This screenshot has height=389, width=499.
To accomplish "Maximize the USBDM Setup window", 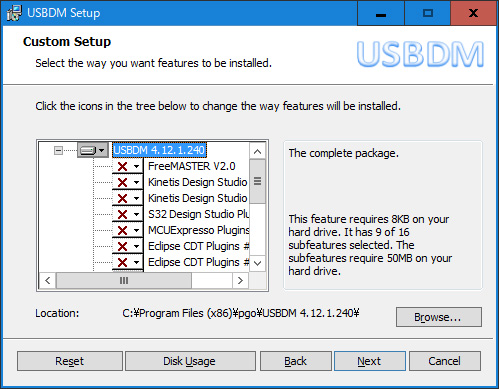I will click(428, 13).
